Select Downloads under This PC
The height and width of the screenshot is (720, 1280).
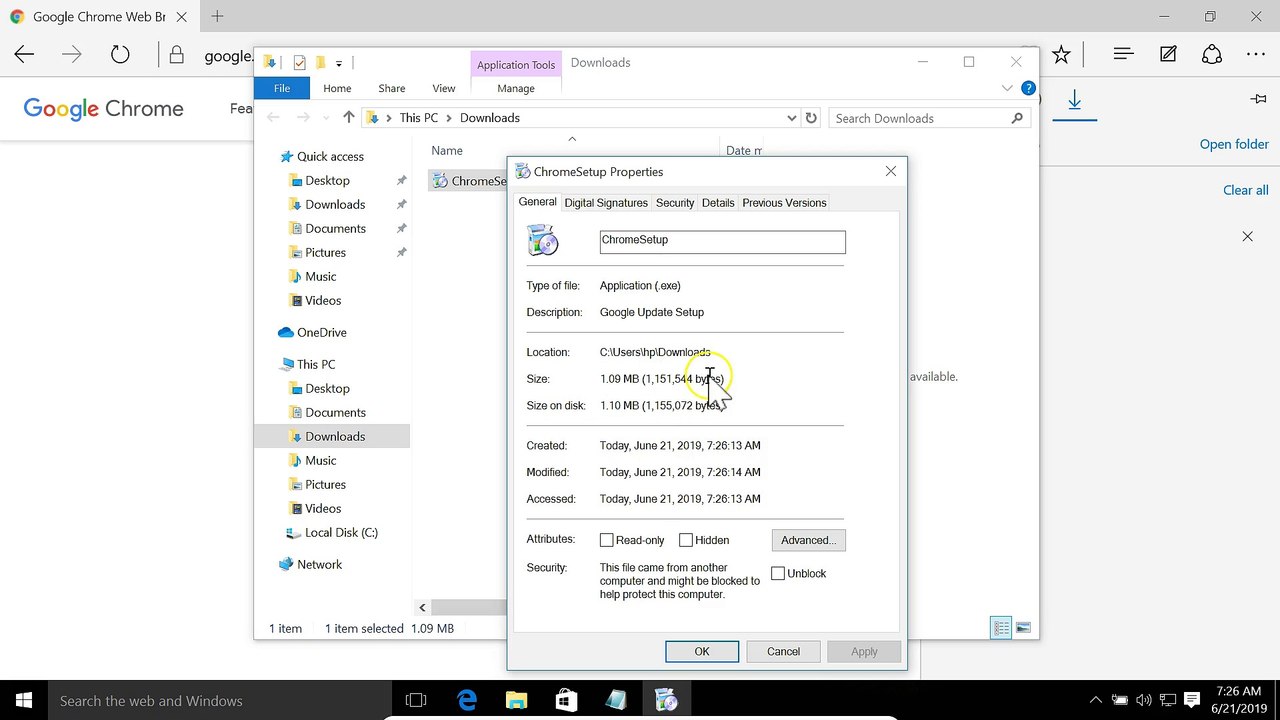[x=334, y=436]
